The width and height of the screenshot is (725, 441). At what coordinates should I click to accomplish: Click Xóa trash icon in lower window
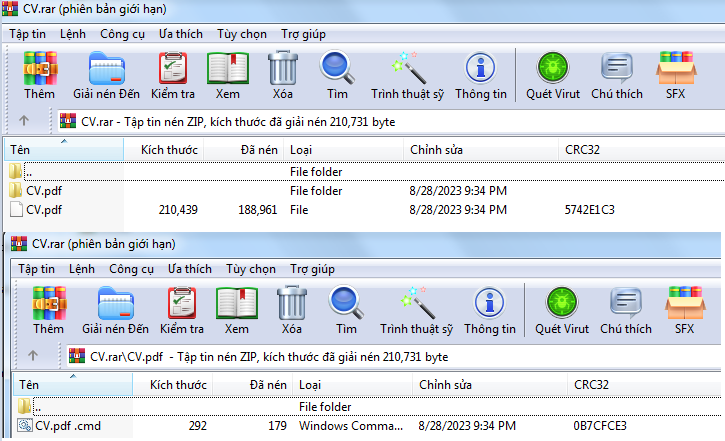291,303
